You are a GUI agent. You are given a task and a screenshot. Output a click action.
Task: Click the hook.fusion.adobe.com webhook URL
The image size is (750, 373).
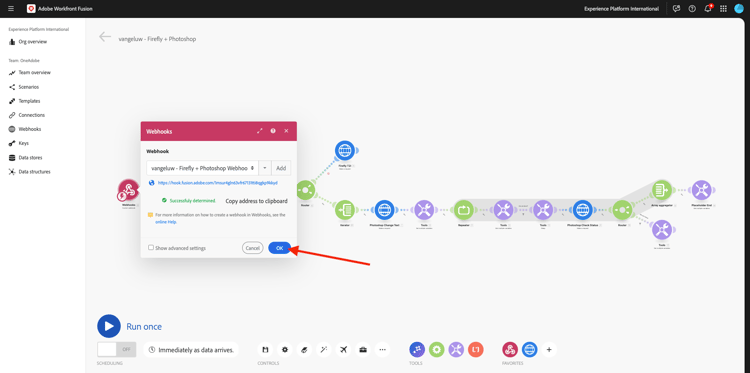218,183
